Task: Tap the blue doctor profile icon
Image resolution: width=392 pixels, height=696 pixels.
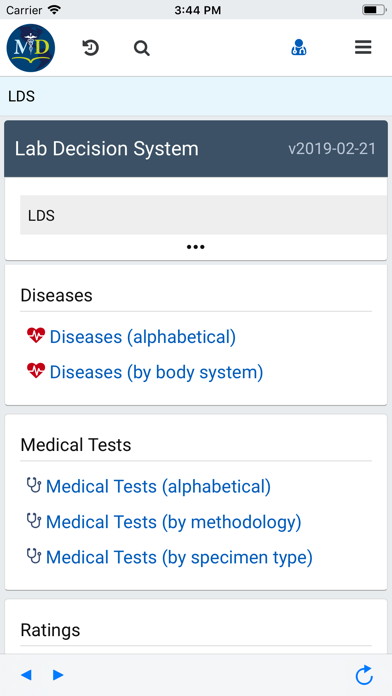Action: tap(299, 47)
